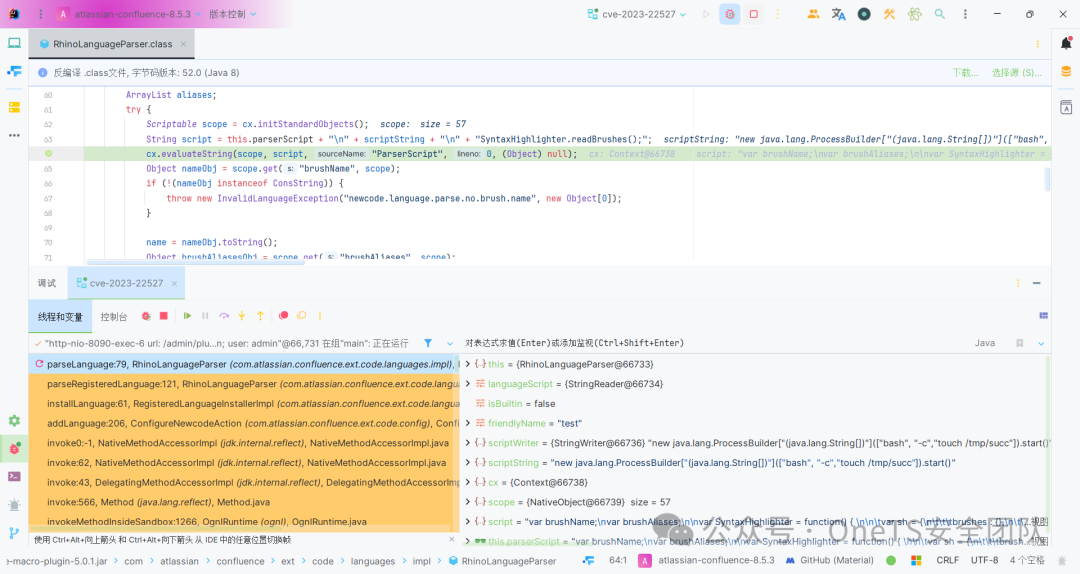Screen dimensions: 1080x574
Task: Switch to 线程和变量 threads and variables tab
Action: coord(60,316)
